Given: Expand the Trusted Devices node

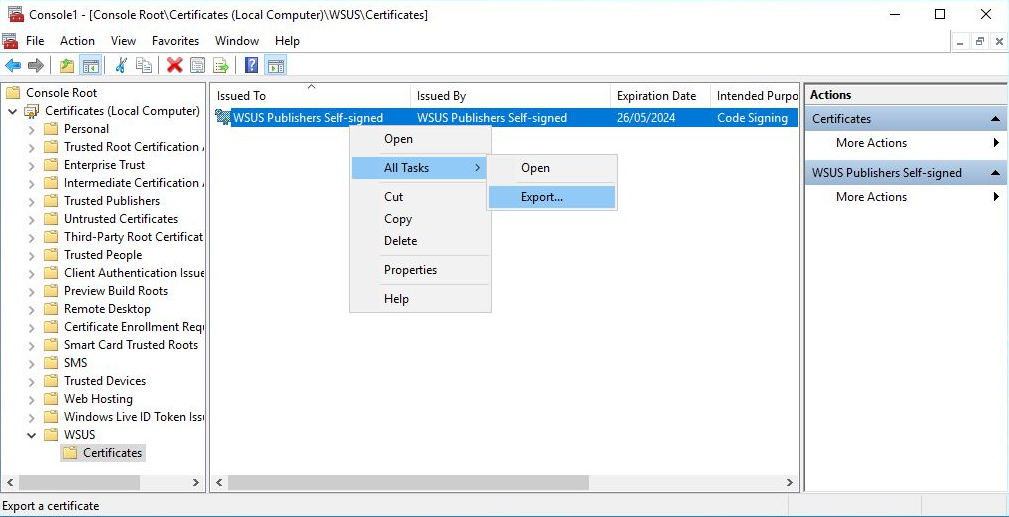Looking at the screenshot, I should click(32, 381).
